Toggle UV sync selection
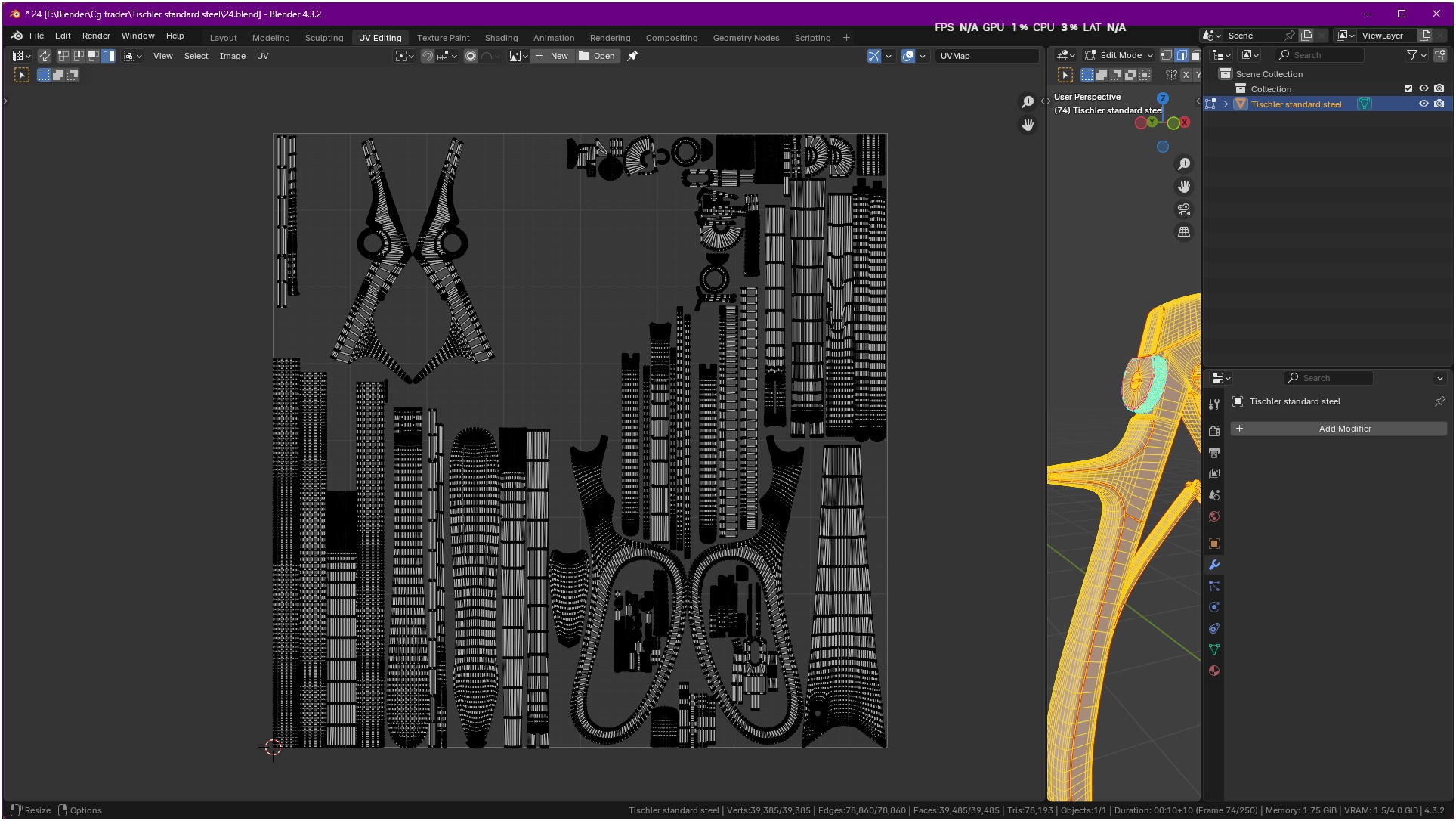This screenshot has width=1456, height=821. click(x=45, y=56)
